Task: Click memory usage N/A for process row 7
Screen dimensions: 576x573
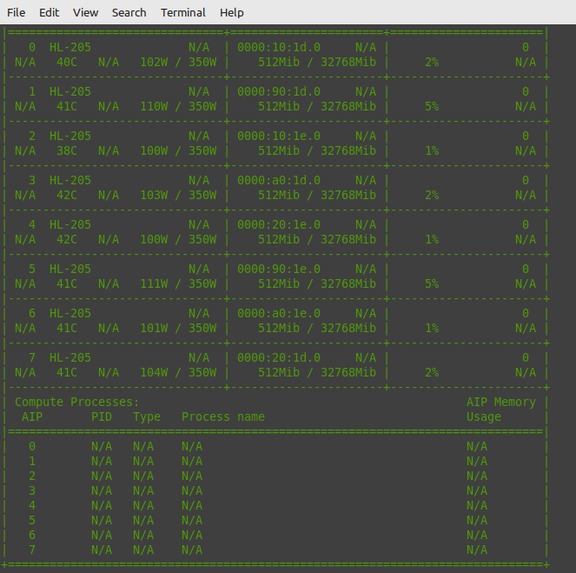Action: tap(477, 550)
